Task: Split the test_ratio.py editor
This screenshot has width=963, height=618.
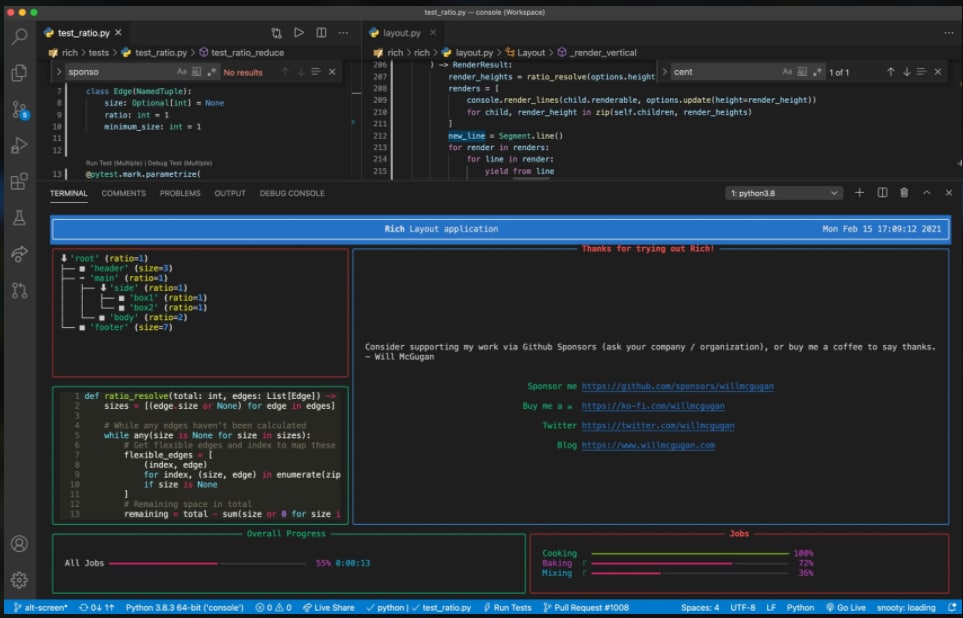Action: [321, 33]
